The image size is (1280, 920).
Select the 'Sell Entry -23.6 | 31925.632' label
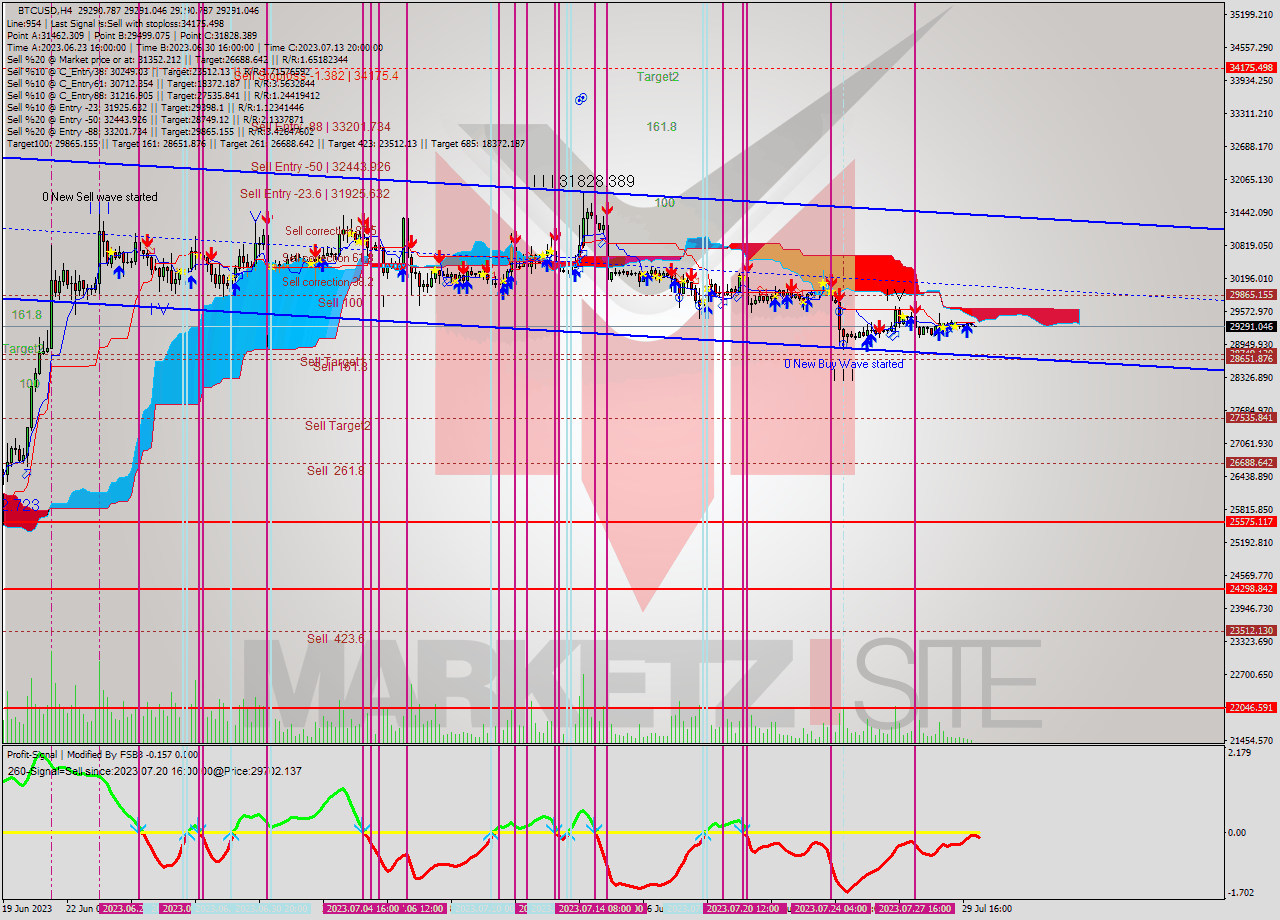coord(315,194)
